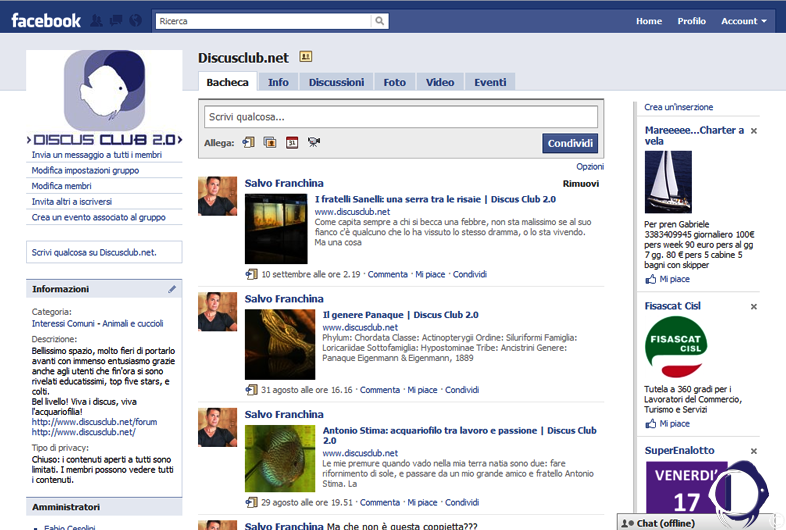Click Rimuovi on the first post
Viewport: 786px width, 530px height.
click(580, 184)
